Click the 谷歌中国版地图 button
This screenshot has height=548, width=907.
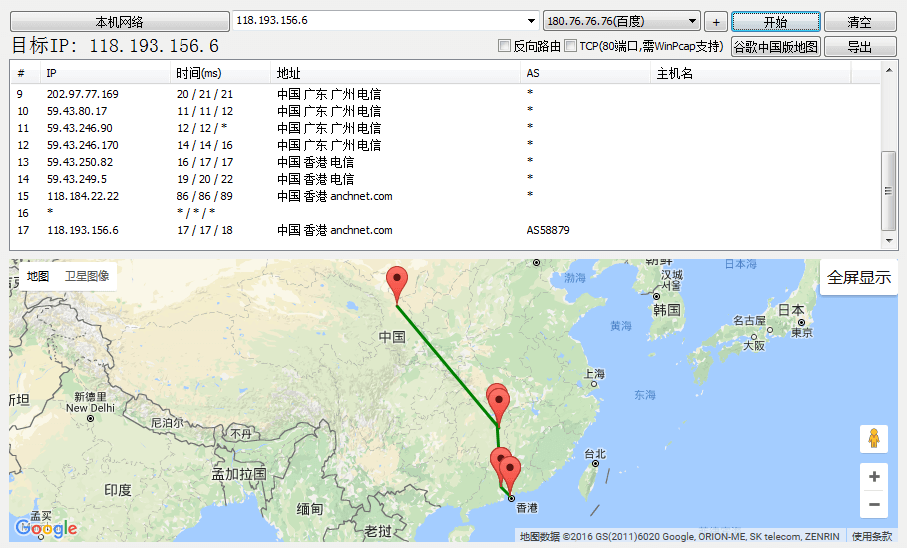pos(776,46)
